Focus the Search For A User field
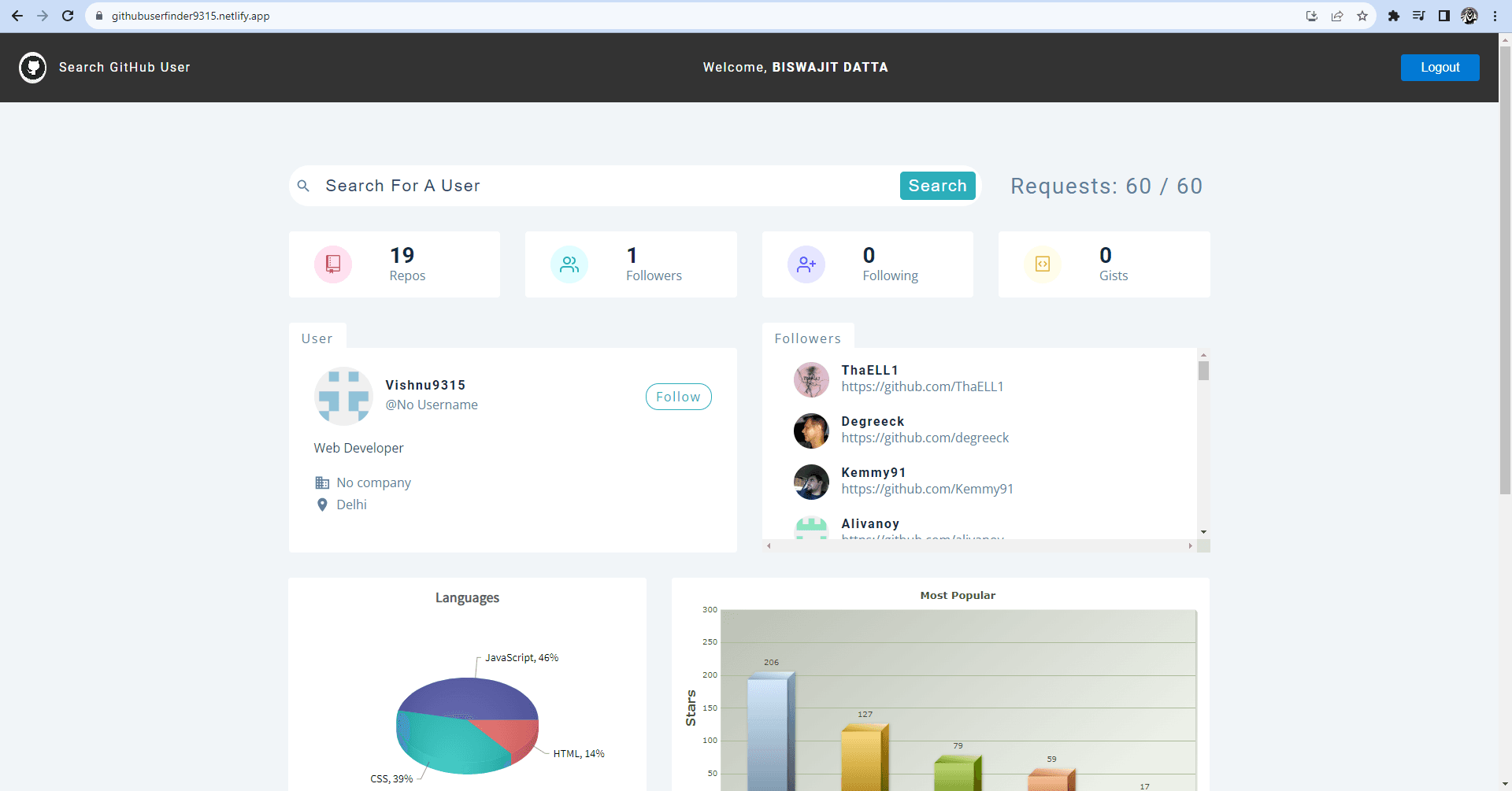This screenshot has height=791, width=1512. click(x=606, y=186)
